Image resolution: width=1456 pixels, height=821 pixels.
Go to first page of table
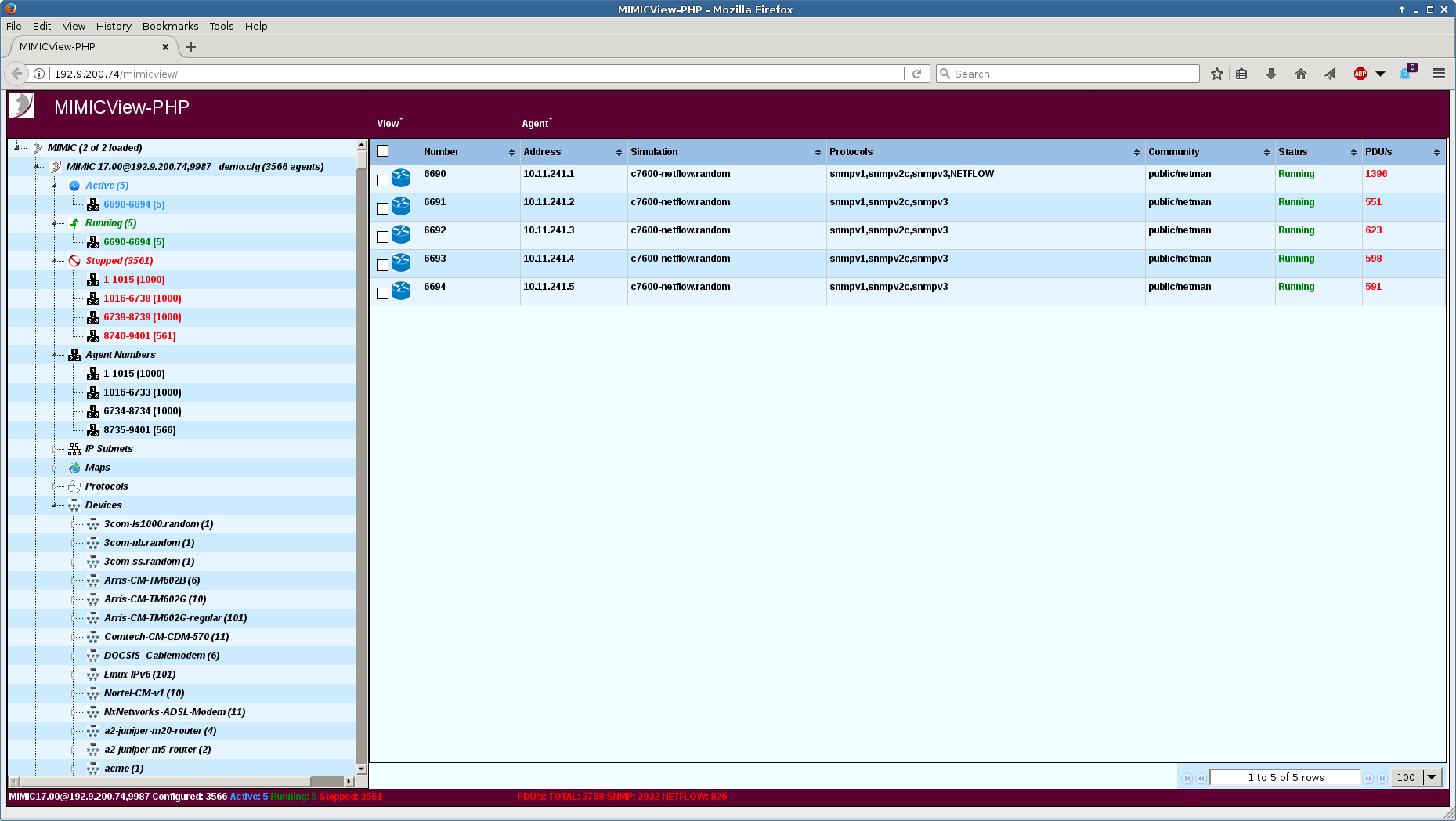pos(1187,778)
